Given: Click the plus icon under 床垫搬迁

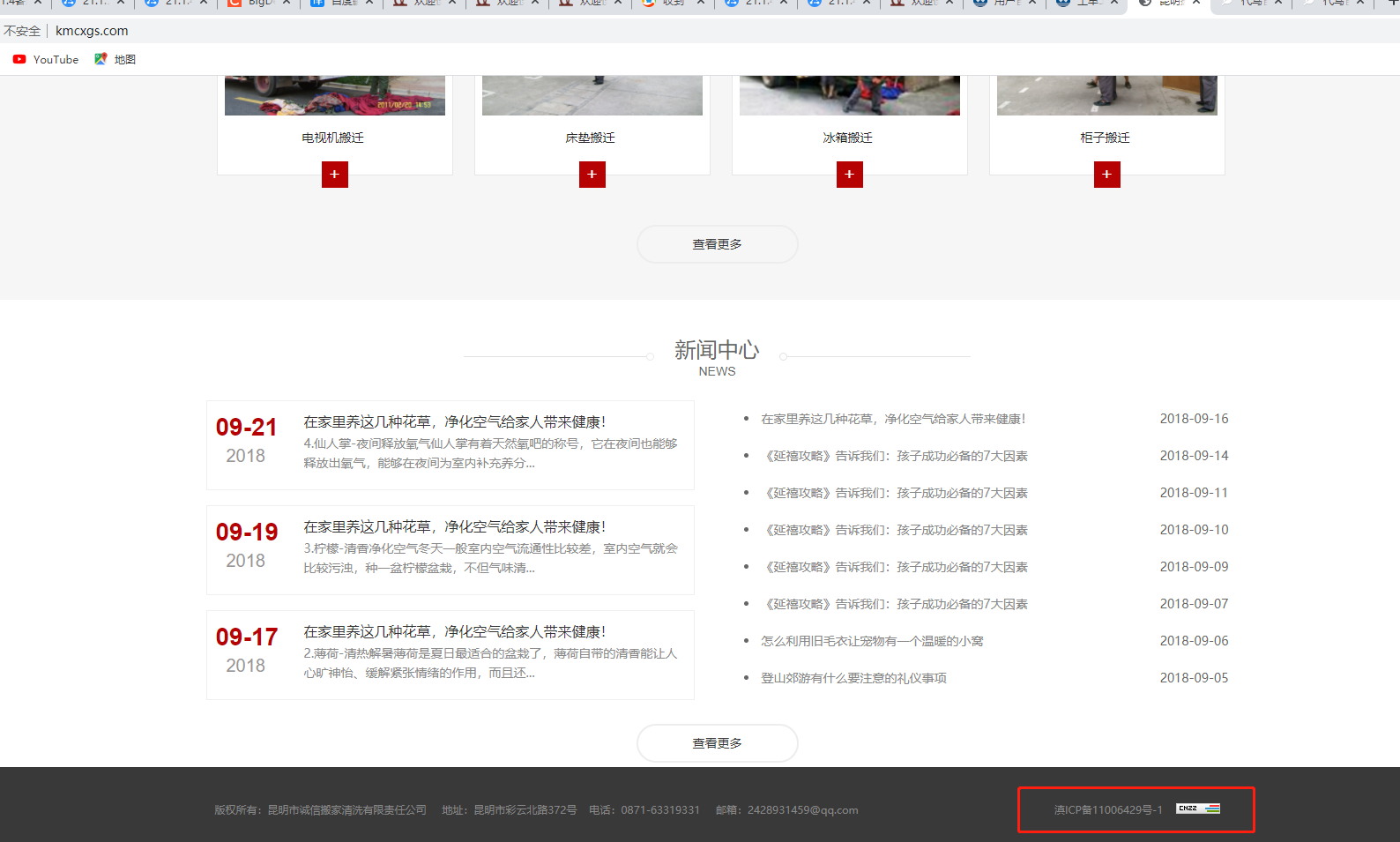Looking at the screenshot, I should pyautogui.click(x=592, y=175).
